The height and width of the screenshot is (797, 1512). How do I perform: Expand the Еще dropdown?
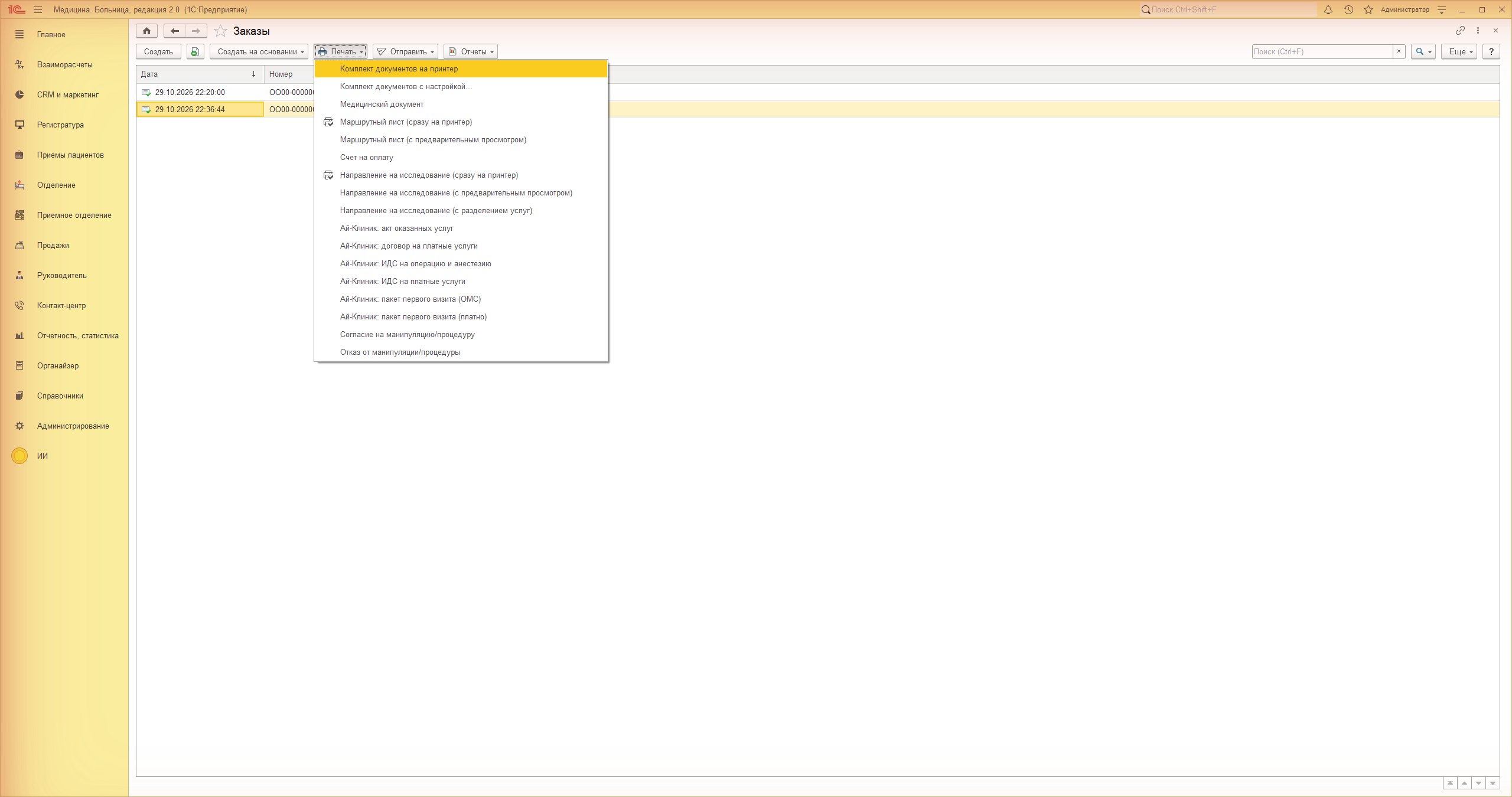(1459, 52)
